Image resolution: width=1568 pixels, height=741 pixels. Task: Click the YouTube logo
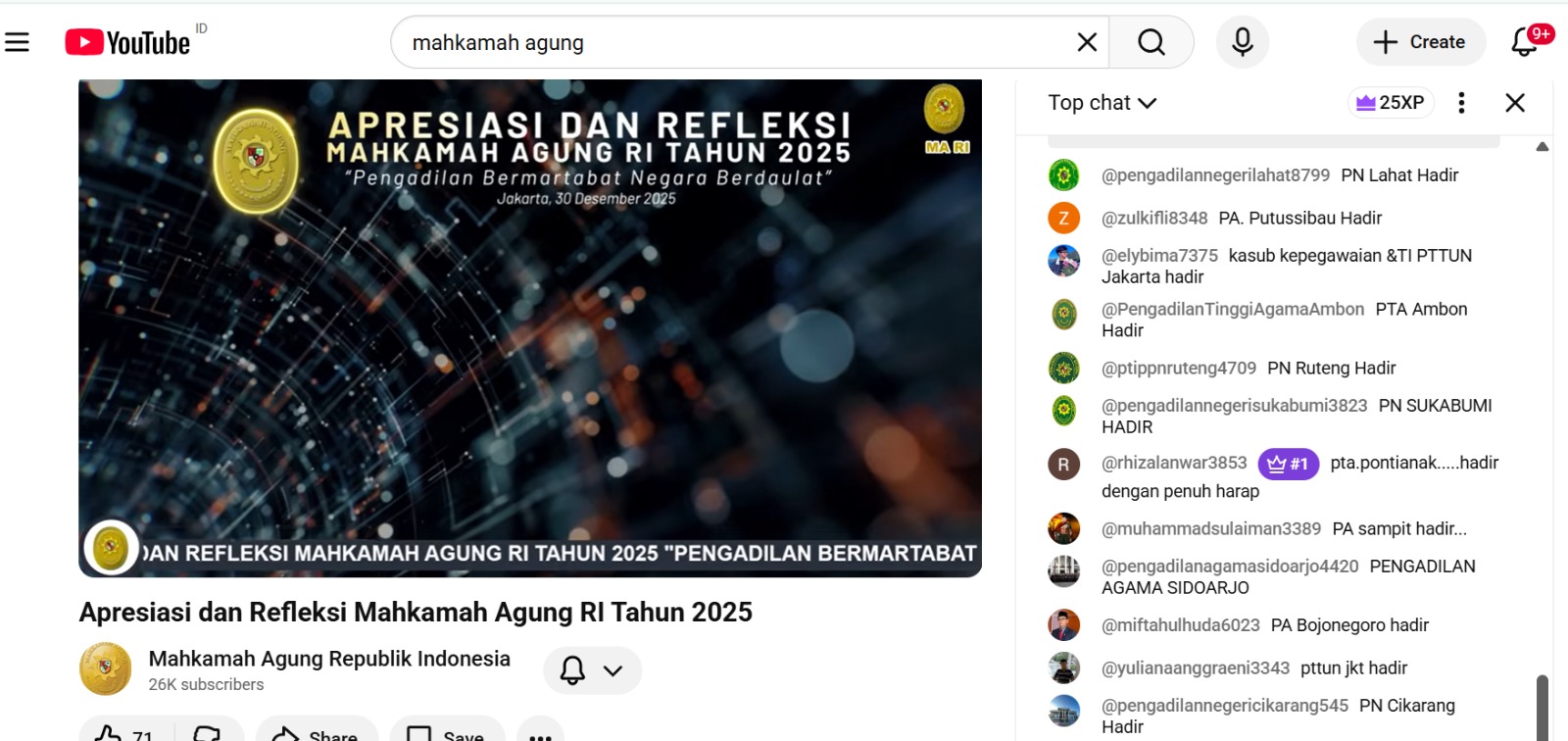pos(127,42)
